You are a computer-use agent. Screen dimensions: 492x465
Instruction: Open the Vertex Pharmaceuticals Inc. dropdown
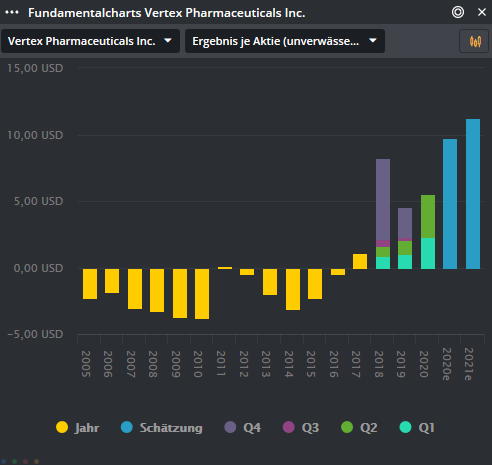90,41
